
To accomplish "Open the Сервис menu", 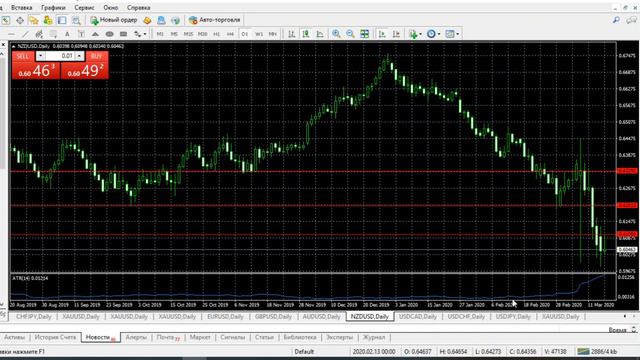I will tap(84, 7).
